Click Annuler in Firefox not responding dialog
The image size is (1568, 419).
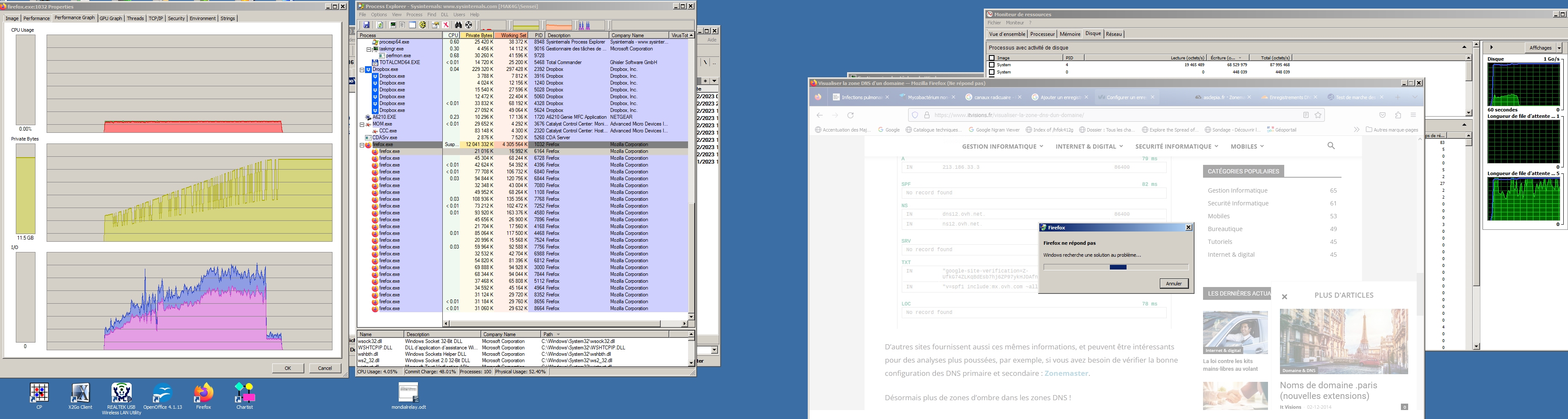pyautogui.click(x=1174, y=283)
